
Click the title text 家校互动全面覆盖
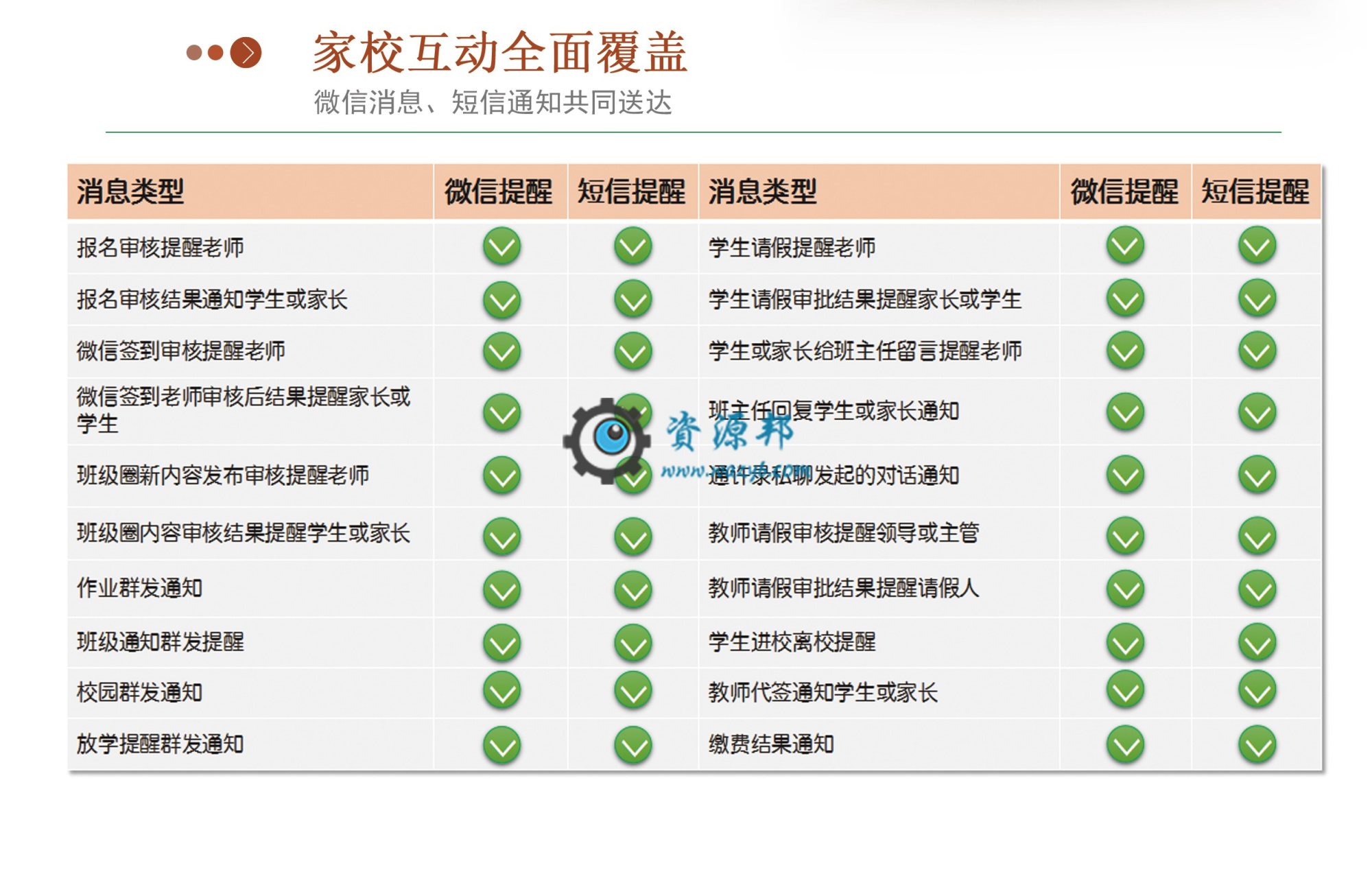501,52
